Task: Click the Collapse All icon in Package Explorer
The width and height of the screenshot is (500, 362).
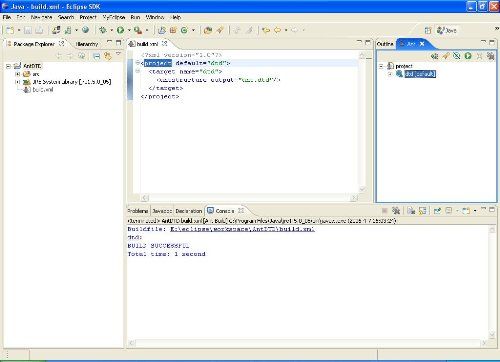Action: pyautogui.click(x=96, y=56)
